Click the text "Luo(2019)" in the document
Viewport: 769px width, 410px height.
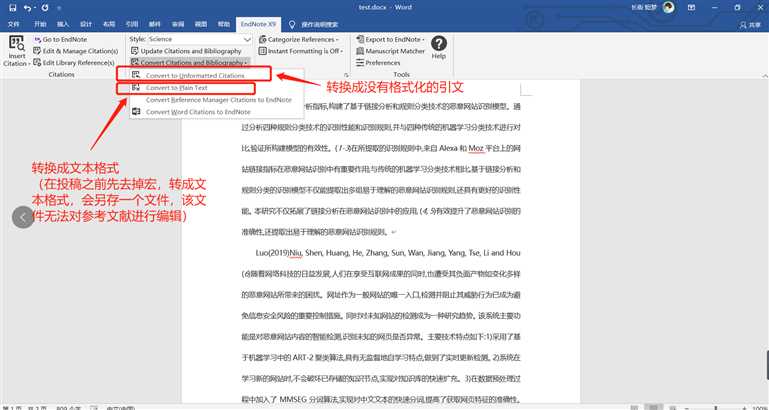click(272, 253)
